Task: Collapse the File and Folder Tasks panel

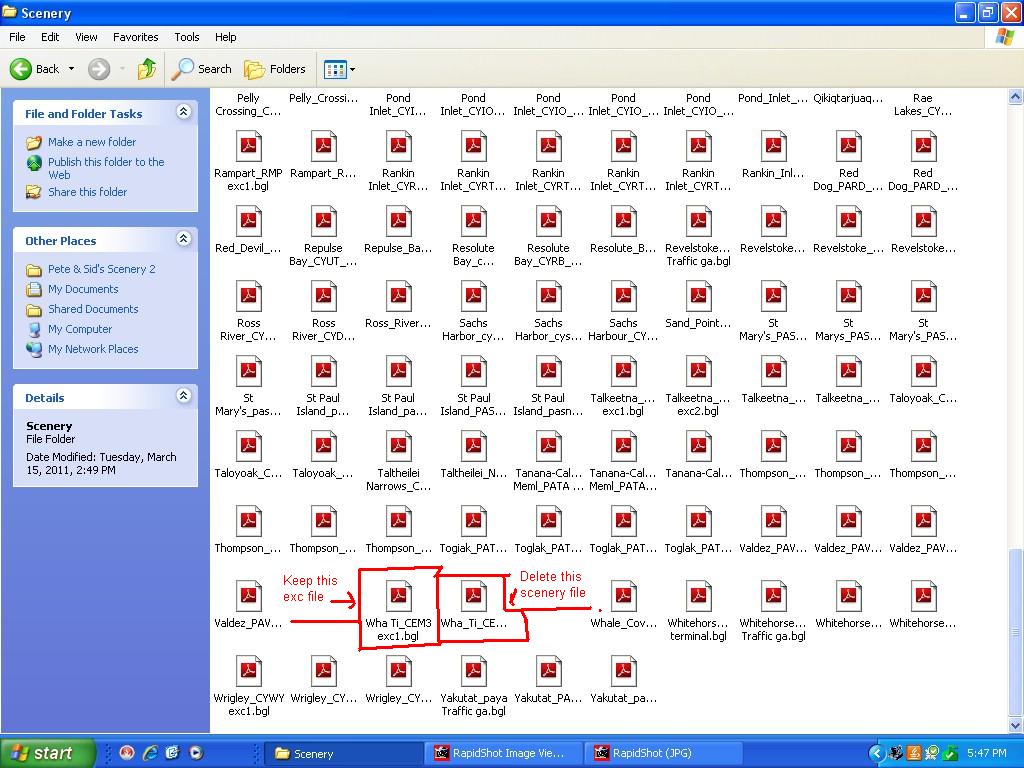Action: pyautogui.click(x=184, y=112)
